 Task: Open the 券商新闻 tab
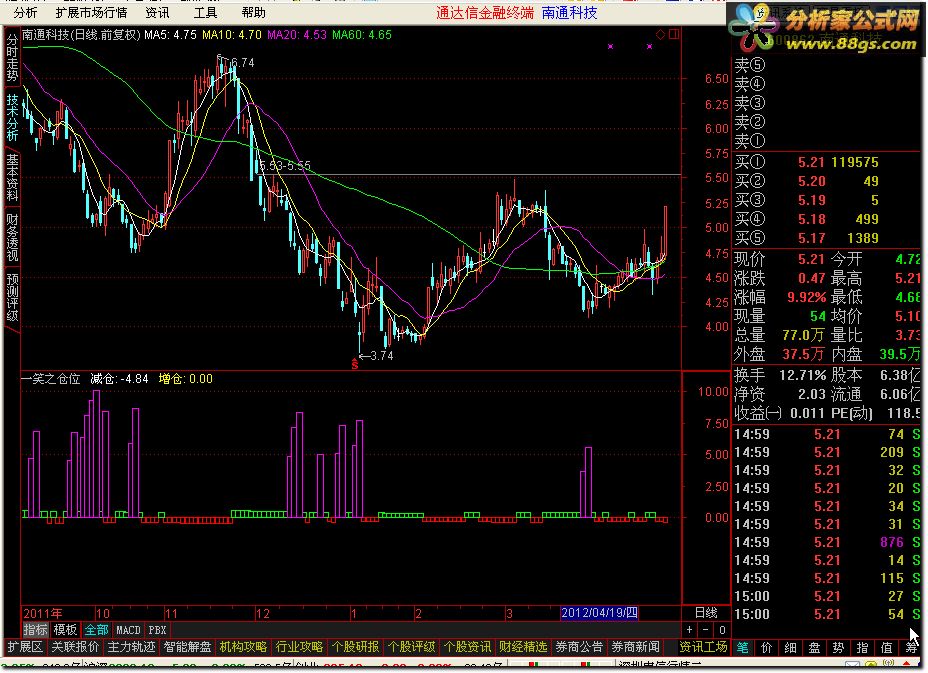pyautogui.click(x=636, y=647)
